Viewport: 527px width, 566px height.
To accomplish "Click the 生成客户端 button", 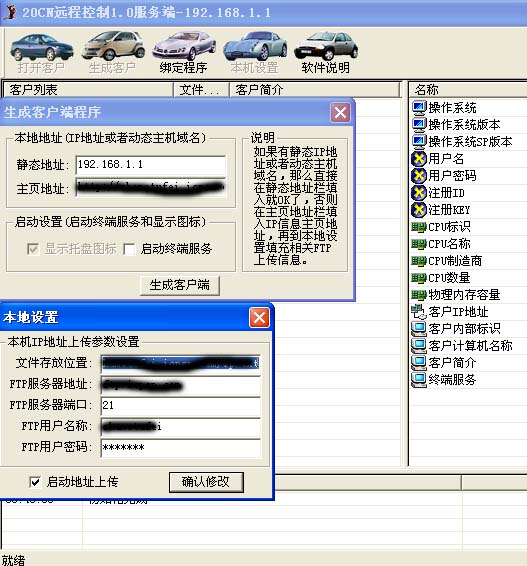I will click(x=179, y=286).
